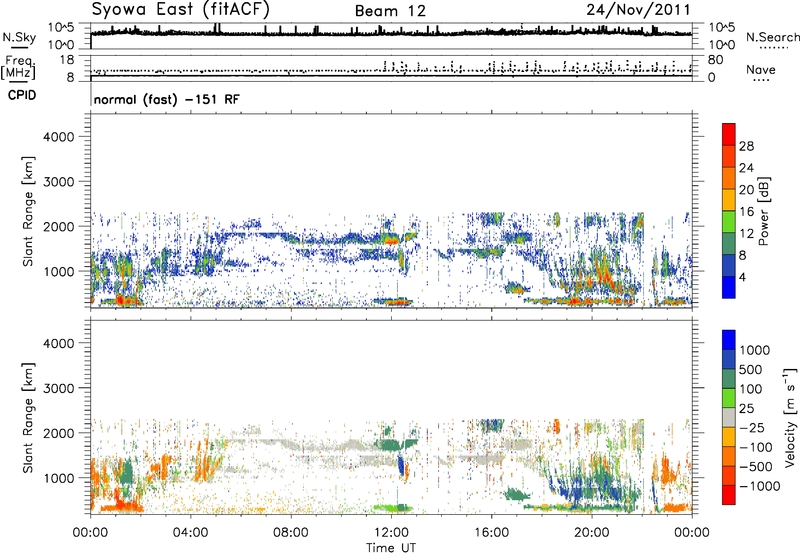The image size is (800, 554).
Task: Click the '16:00' time tick label
Action: (491, 533)
